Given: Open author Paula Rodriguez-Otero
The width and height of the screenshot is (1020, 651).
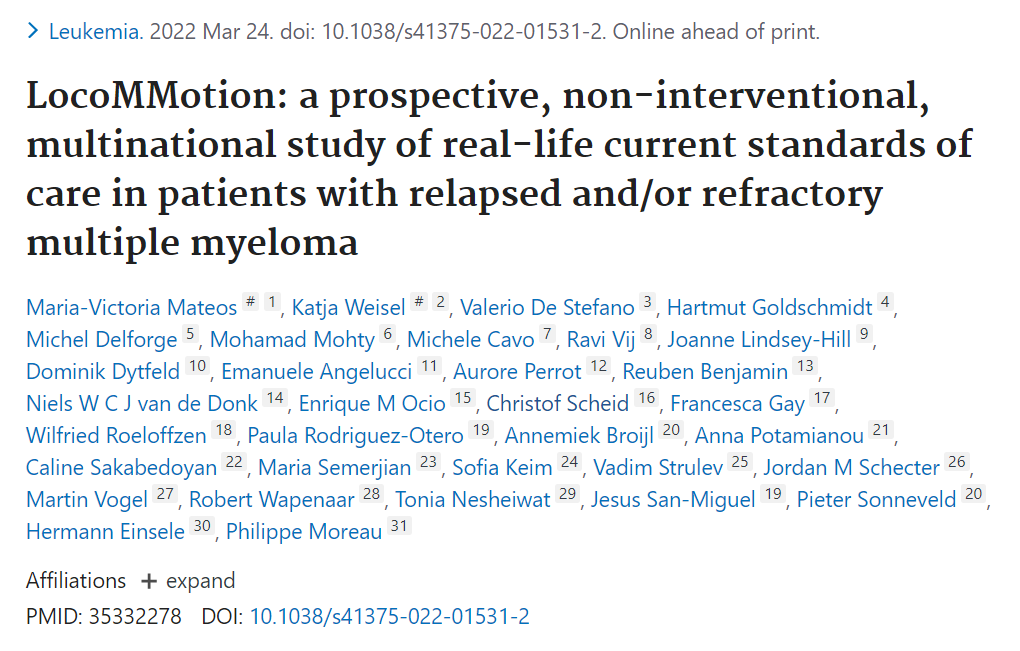Looking at the screenshot, I should [355, 435].
